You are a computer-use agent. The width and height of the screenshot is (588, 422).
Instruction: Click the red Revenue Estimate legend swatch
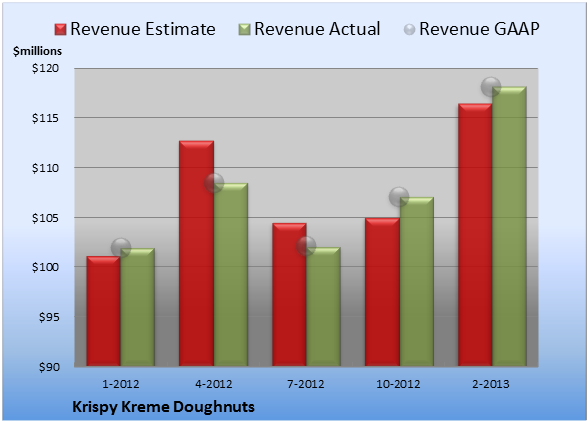point(60,29)
